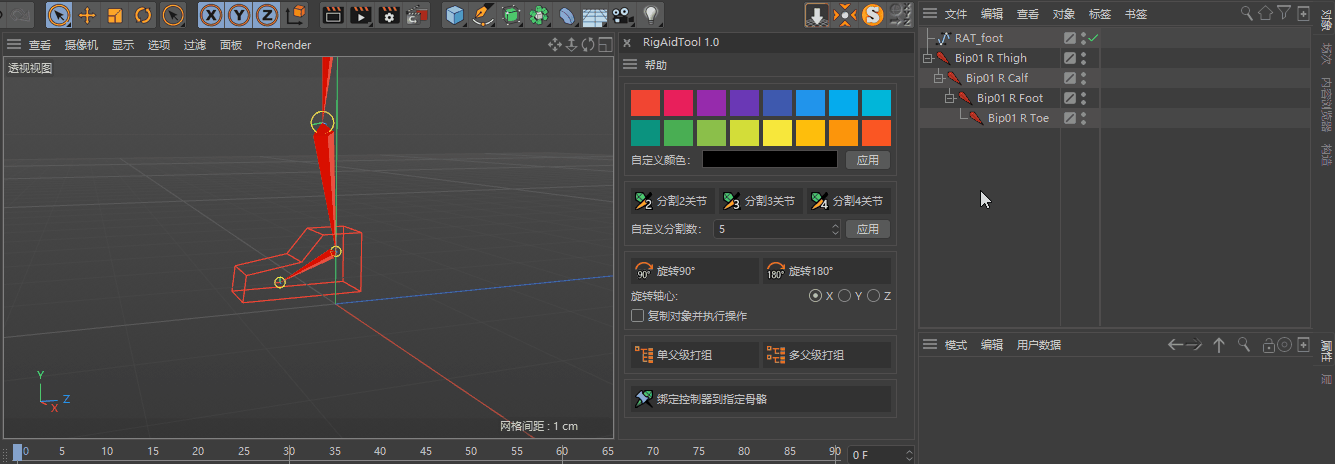Pick the red color swatch

pos(645,103)
